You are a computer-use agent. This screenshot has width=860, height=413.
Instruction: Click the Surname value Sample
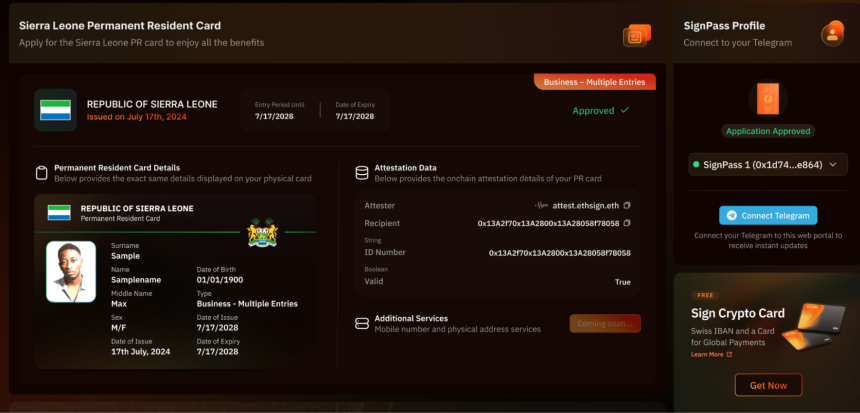point(126,256)
